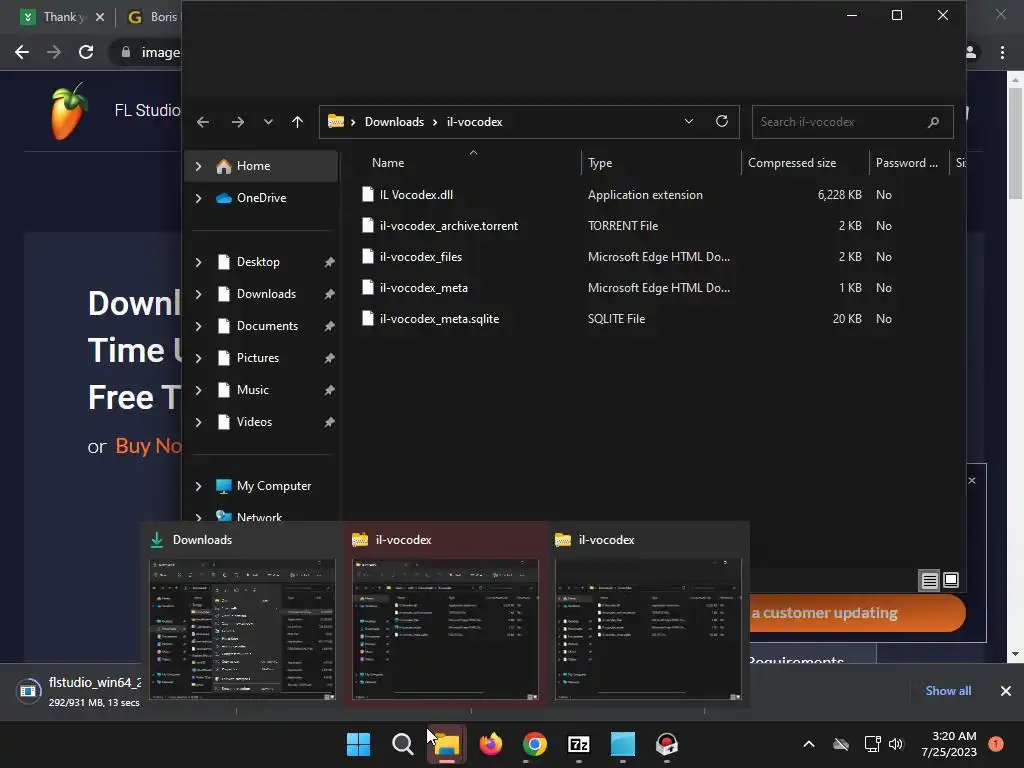Viewport: 1024px width, 768px height.
Task: Expand the Videos tree node
Action: click(x=199, y=423)
